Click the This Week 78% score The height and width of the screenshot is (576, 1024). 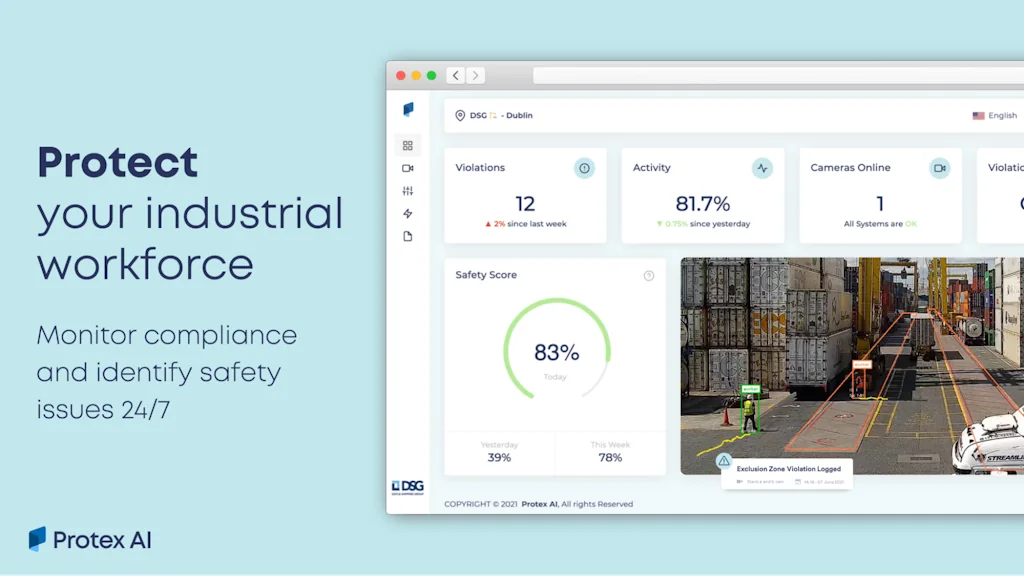point(610,452)
